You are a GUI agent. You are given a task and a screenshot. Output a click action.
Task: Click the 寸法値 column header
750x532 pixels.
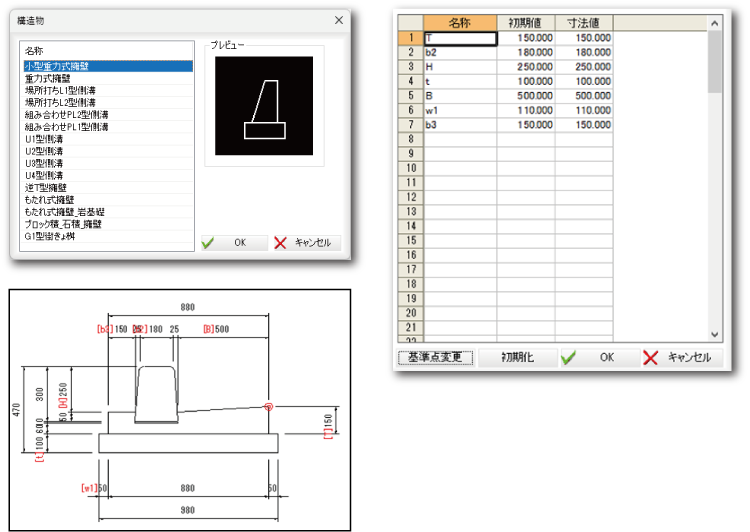[x=584, y=22]
